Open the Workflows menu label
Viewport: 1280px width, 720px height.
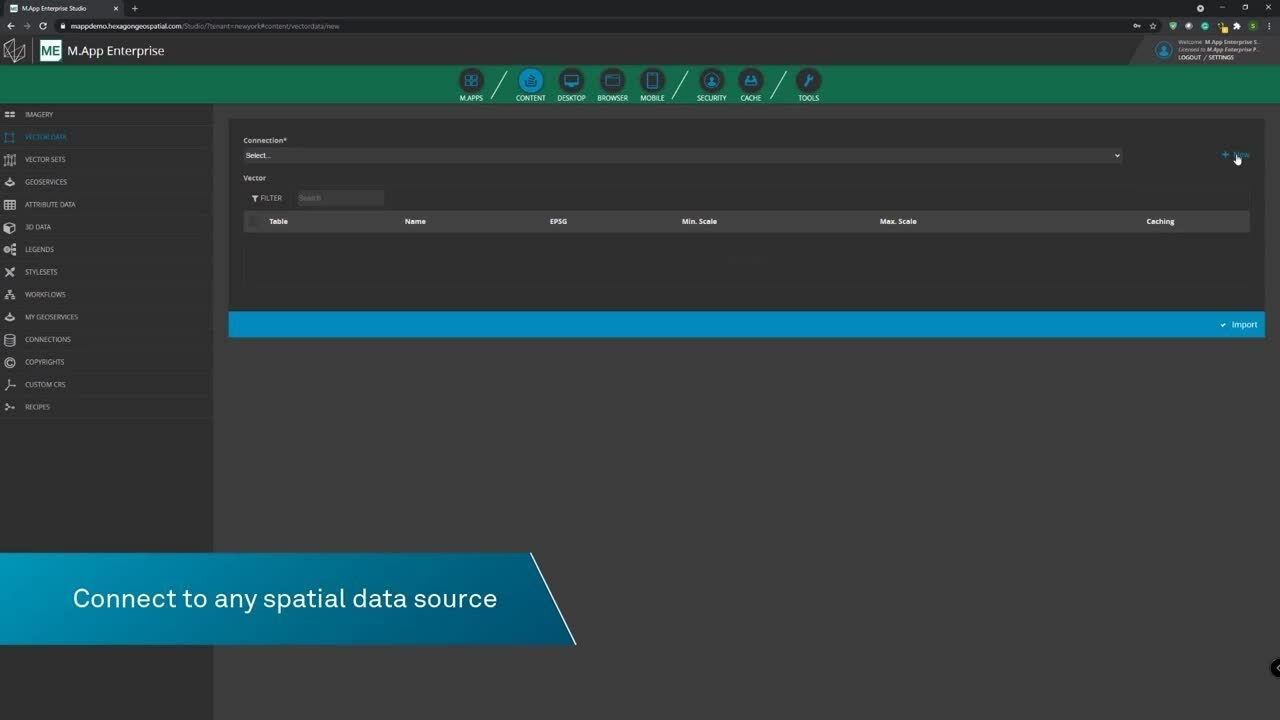pos(45,295)
